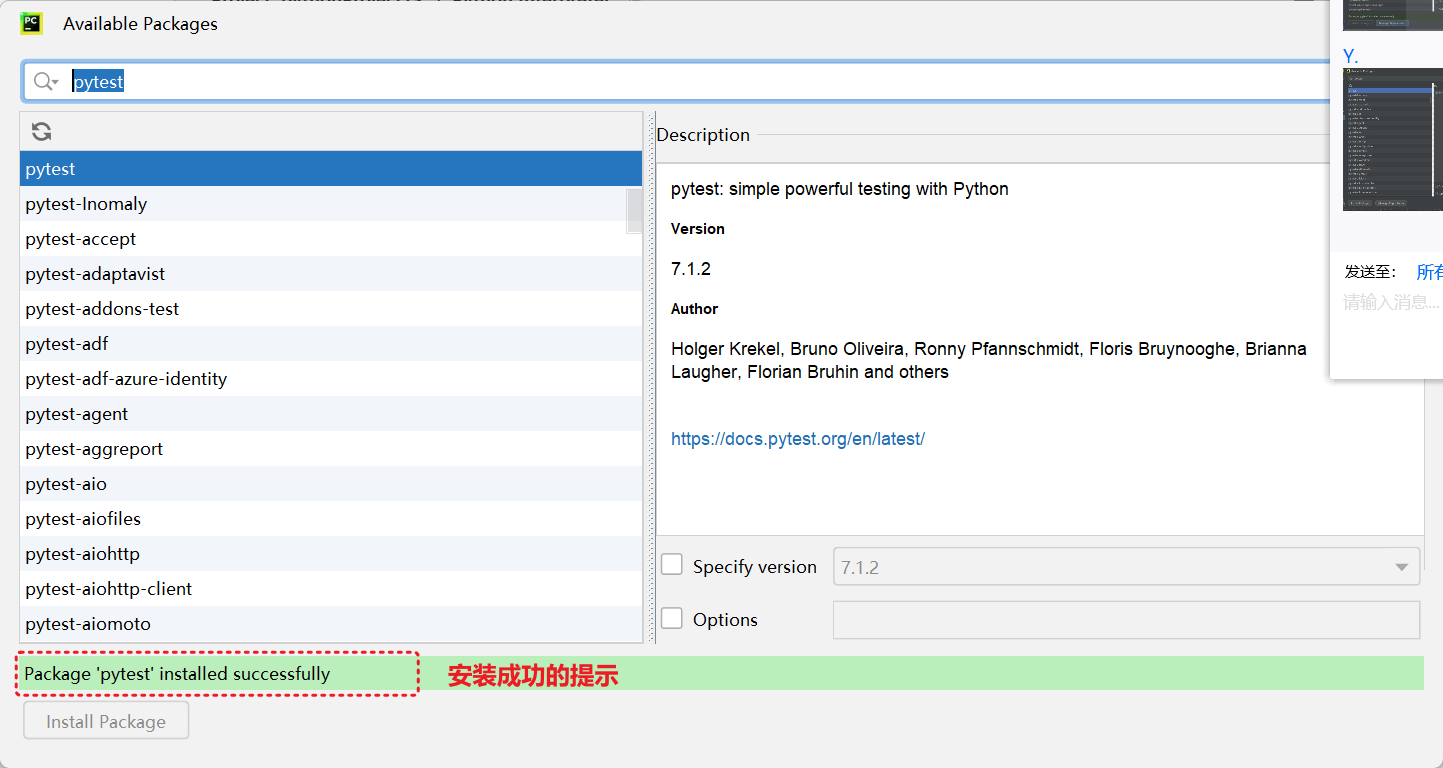Screen dimensions: 1443x768
Task: Click the installed successfully status message
Action: click(177, 674)
